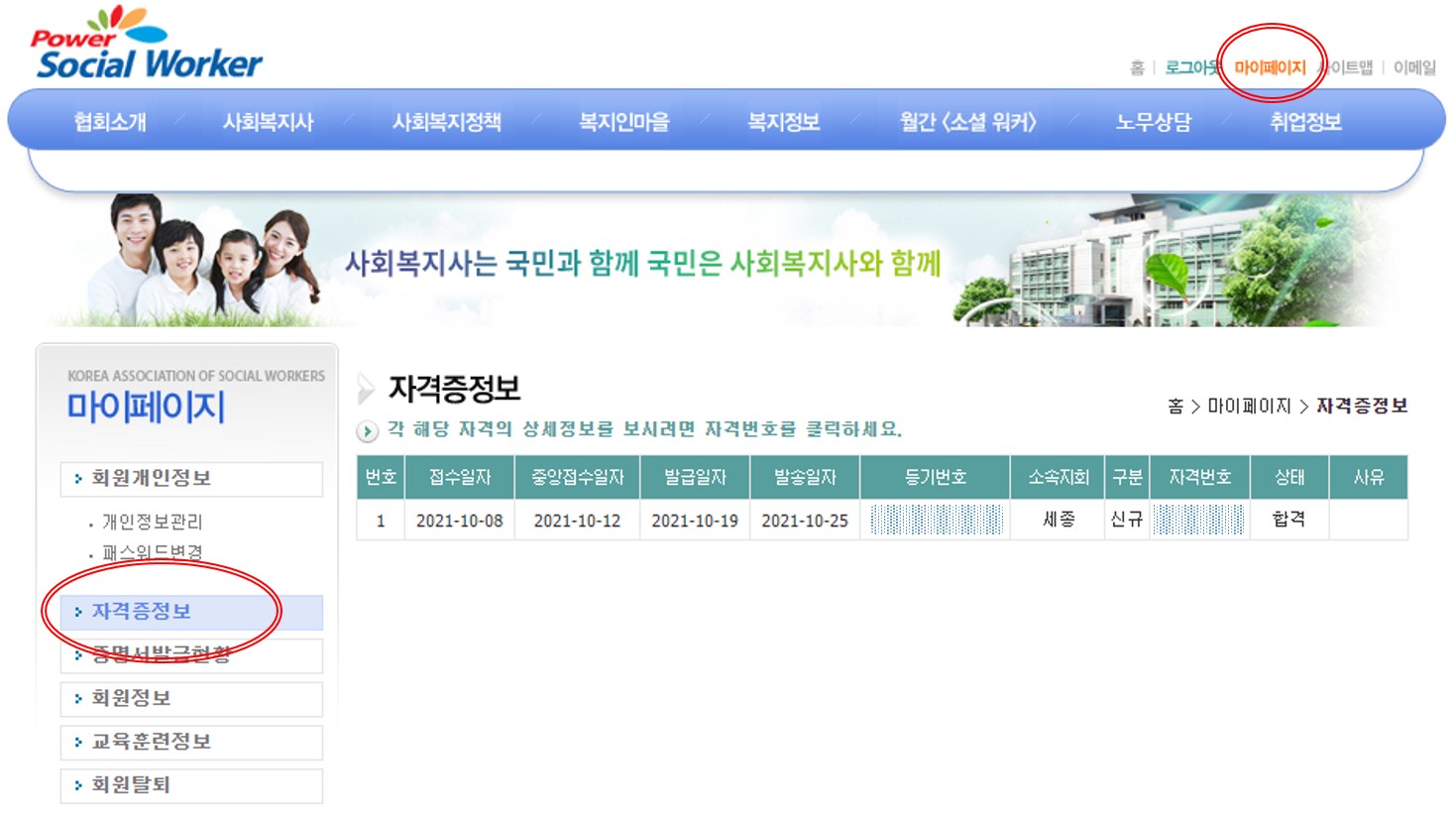Click the 소속지회 column header
The width and height of the screenshot is (1456, 824).
coord(1059,477)
